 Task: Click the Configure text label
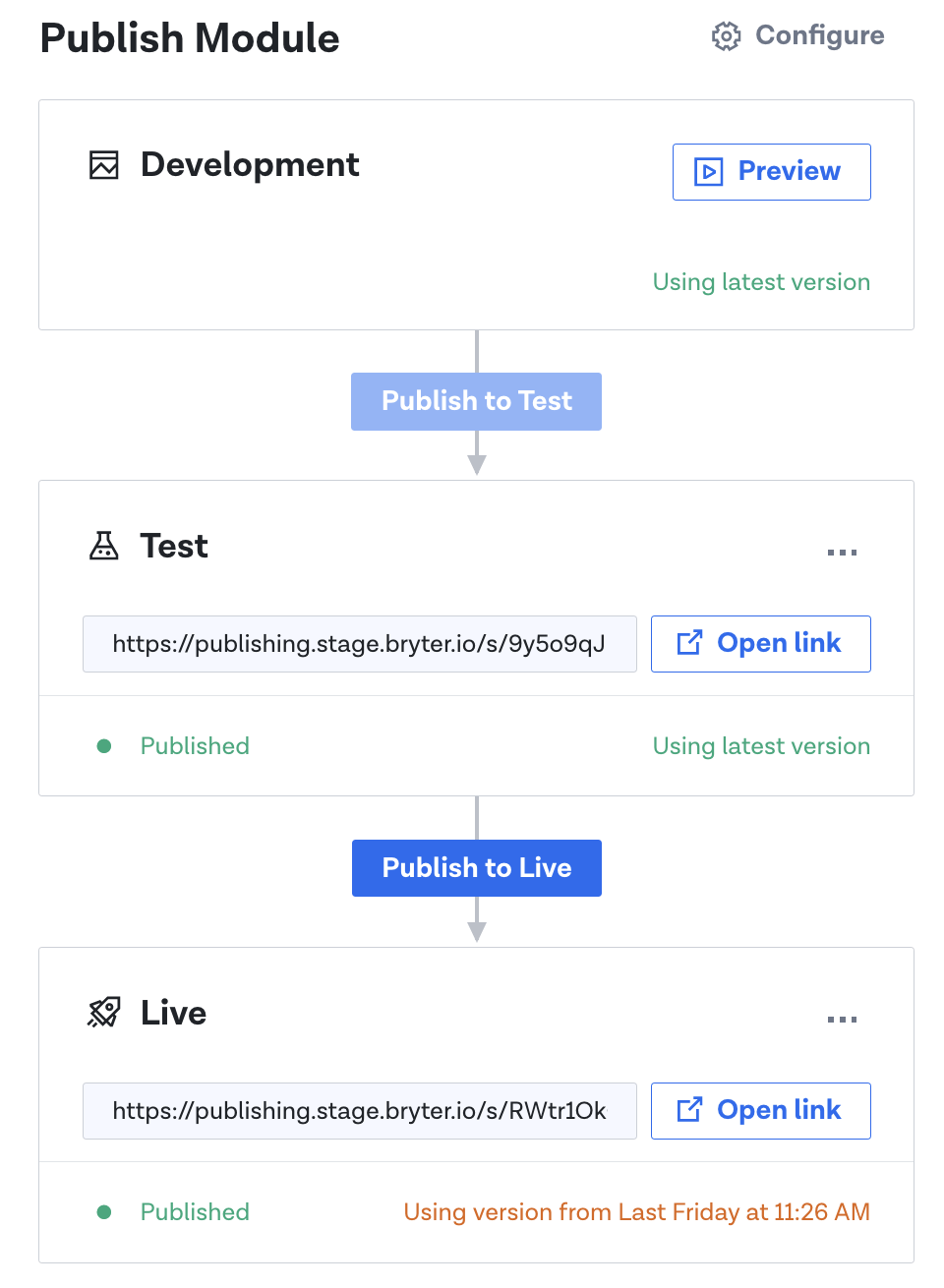pyautogui.click(x=819, y=35)
